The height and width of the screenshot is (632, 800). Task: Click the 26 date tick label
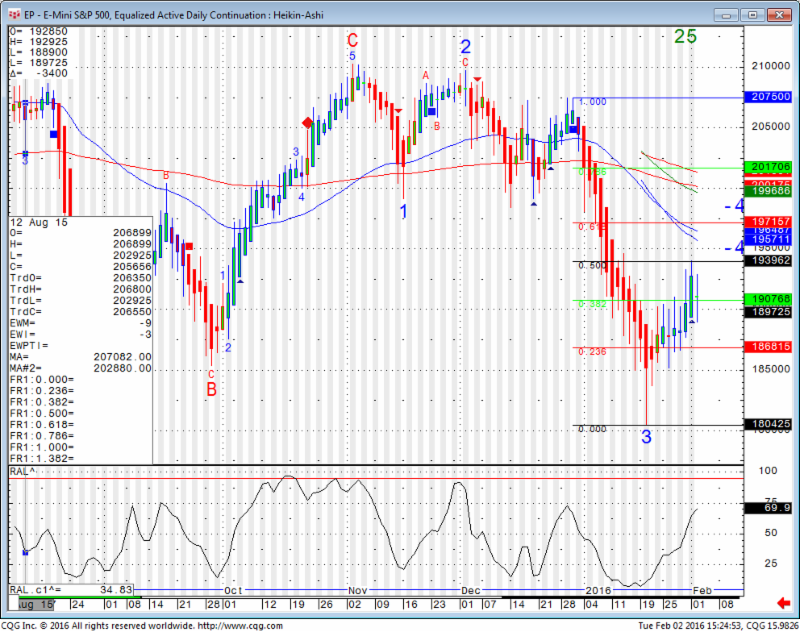coord(326,604)
